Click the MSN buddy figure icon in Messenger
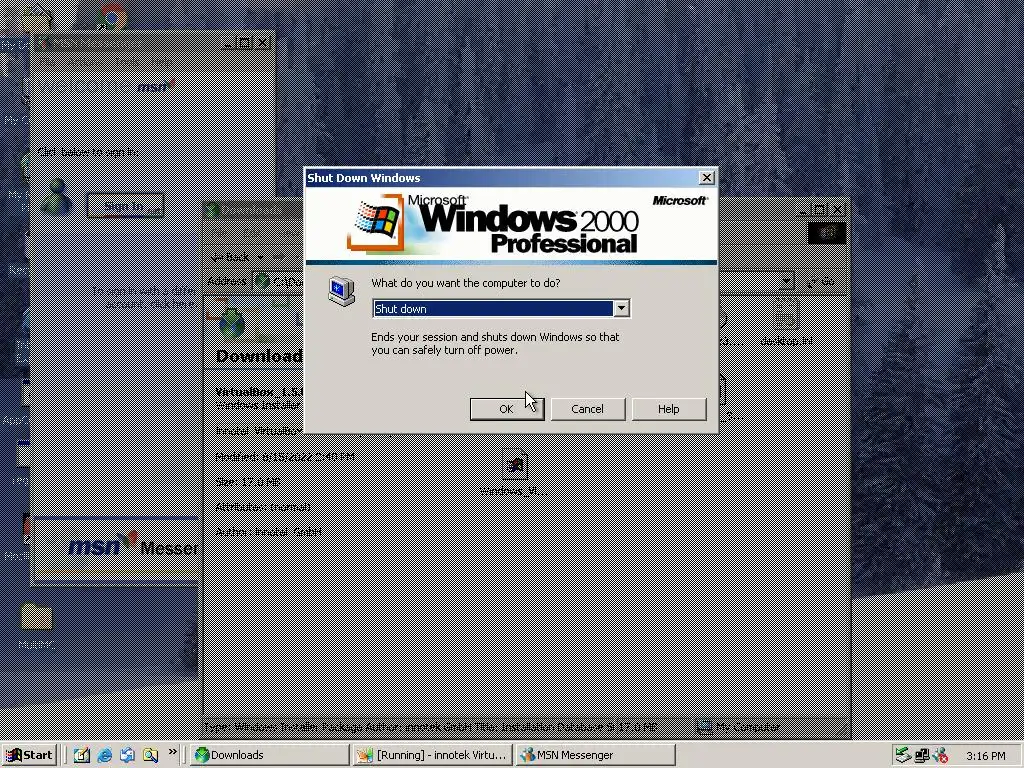This screenshot has width=1024, height=768. tap(57, 197)
